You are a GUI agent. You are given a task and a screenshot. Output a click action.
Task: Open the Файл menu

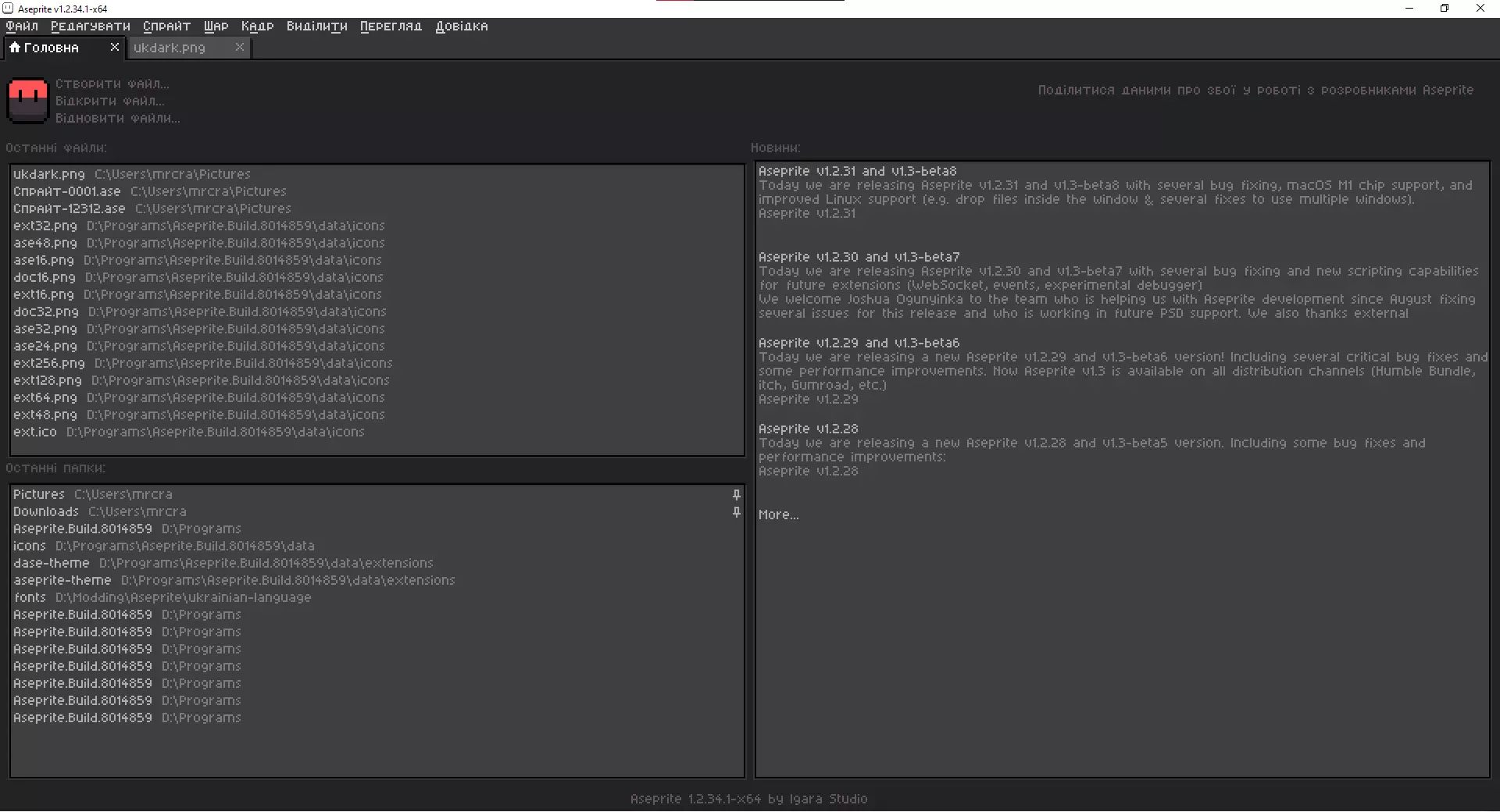pos(22,27)
